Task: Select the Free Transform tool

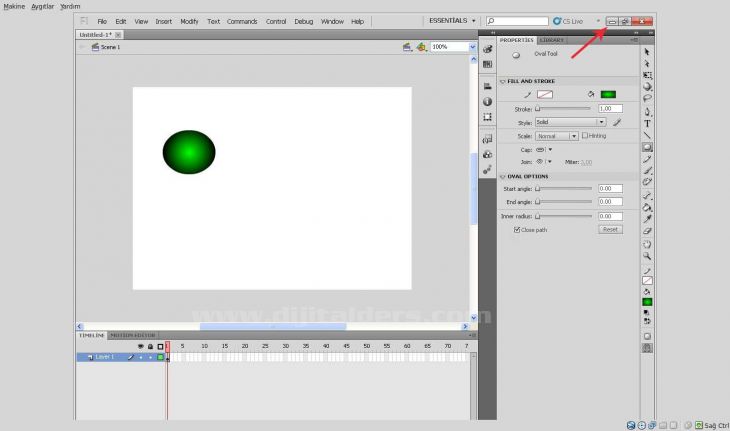Action: [x=647, y=75]
